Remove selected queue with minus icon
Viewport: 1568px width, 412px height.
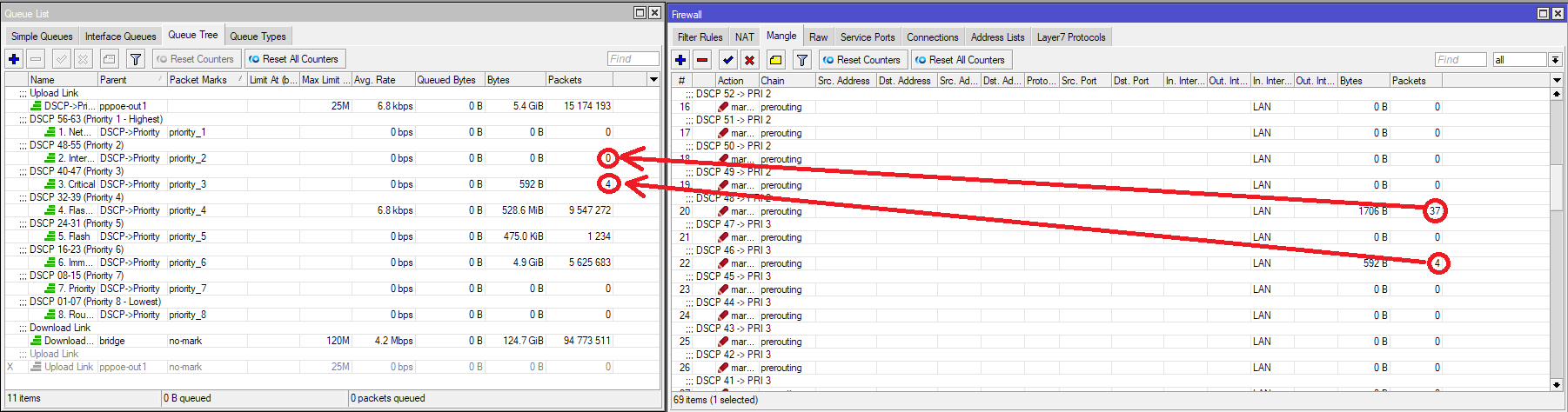36,59
